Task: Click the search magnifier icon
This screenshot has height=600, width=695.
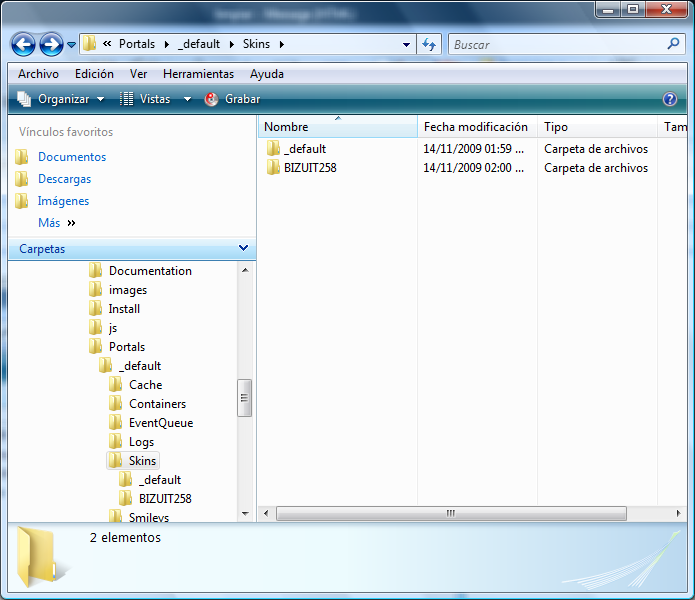Action: (x=673, y=45)
